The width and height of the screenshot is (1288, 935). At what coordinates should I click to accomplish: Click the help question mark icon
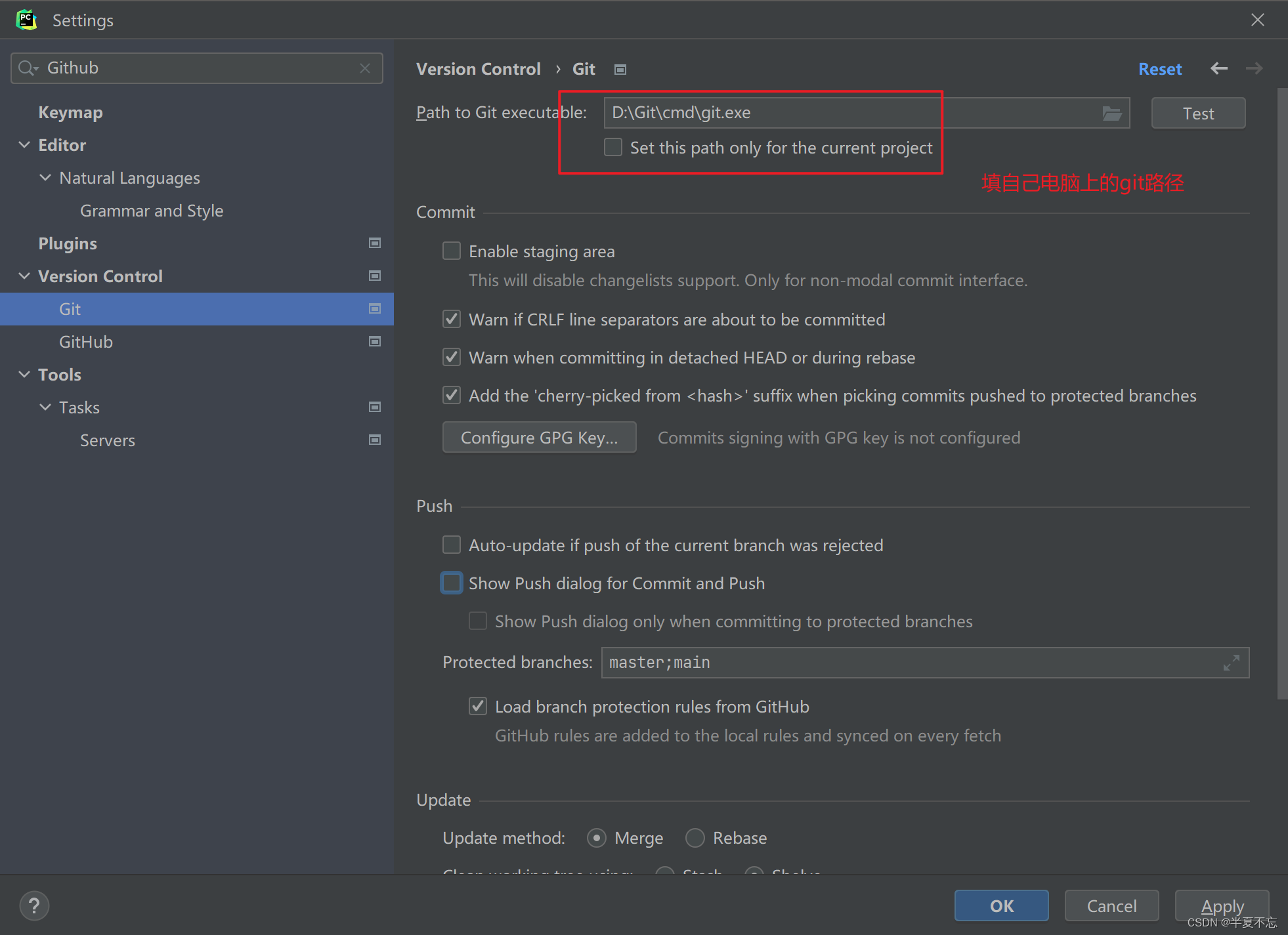[x=34, y=905]
